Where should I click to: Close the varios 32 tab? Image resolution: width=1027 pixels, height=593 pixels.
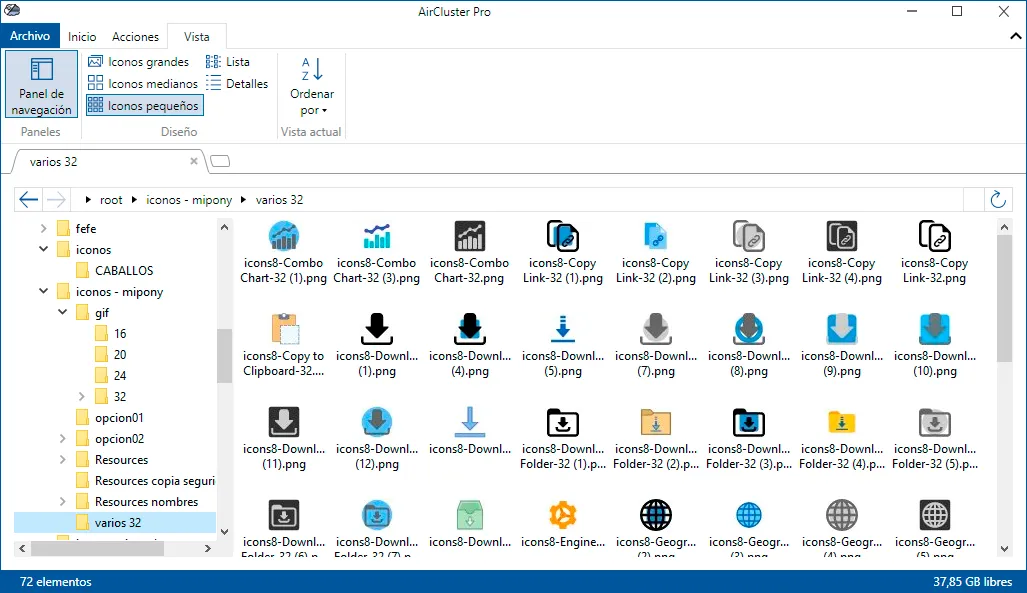click(x=194, y=161)
